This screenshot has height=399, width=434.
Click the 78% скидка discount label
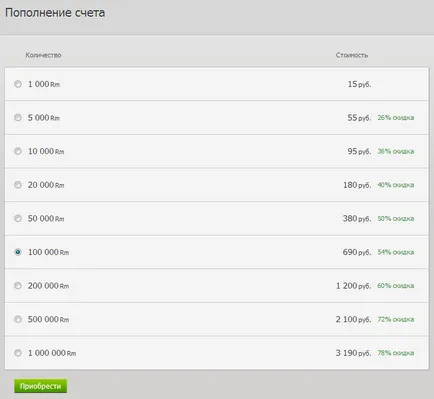[x=396, y=353]
